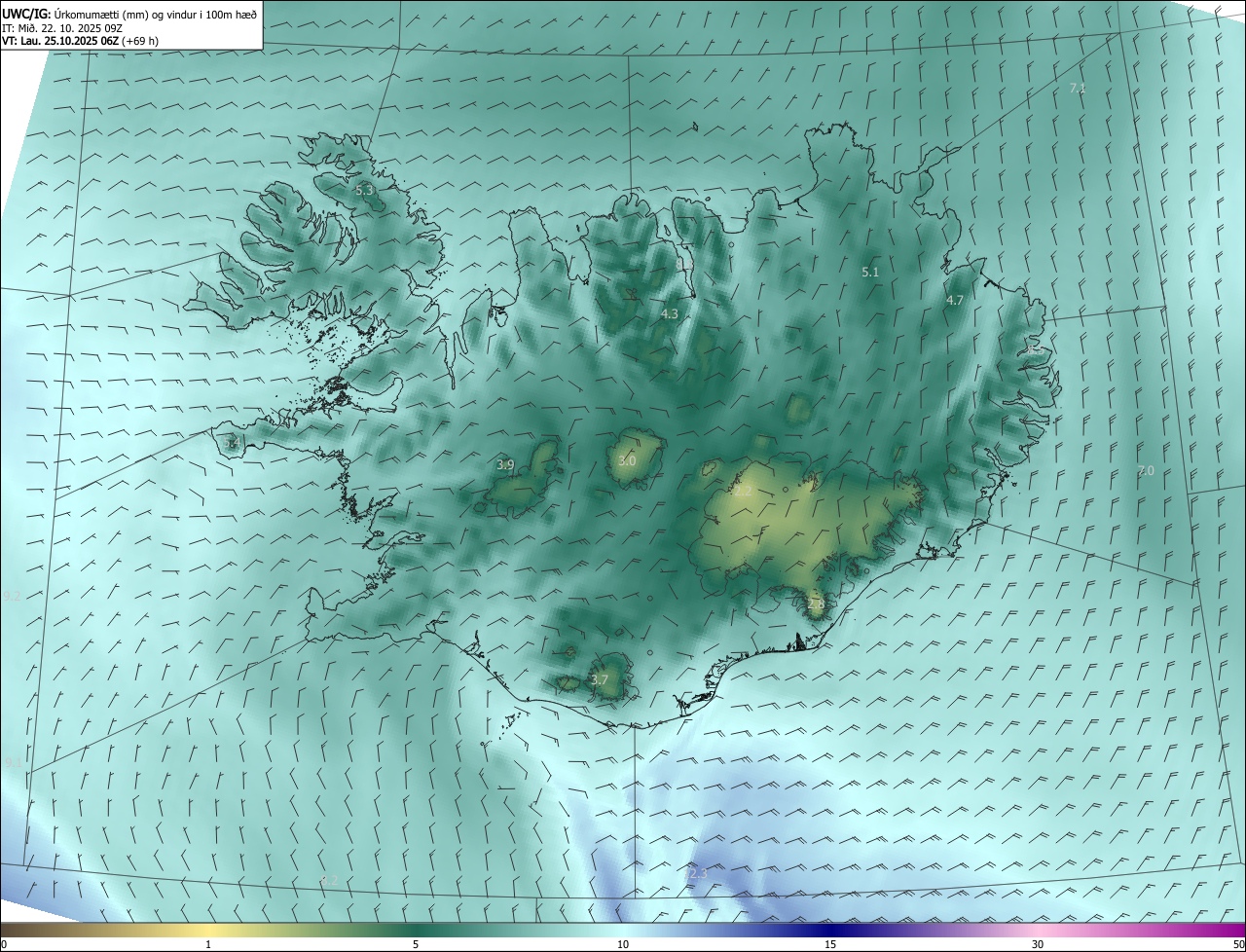Click the color scale label '5'

tap(416, 944)
